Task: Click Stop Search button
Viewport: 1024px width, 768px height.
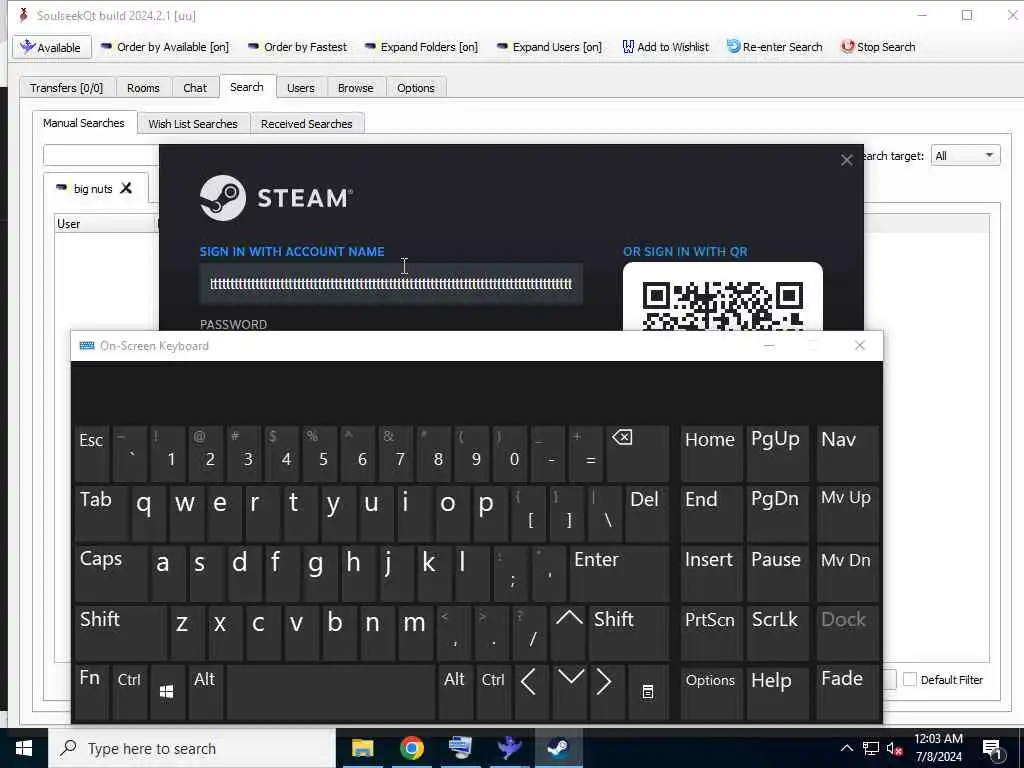Action: [x=878, y=47]
